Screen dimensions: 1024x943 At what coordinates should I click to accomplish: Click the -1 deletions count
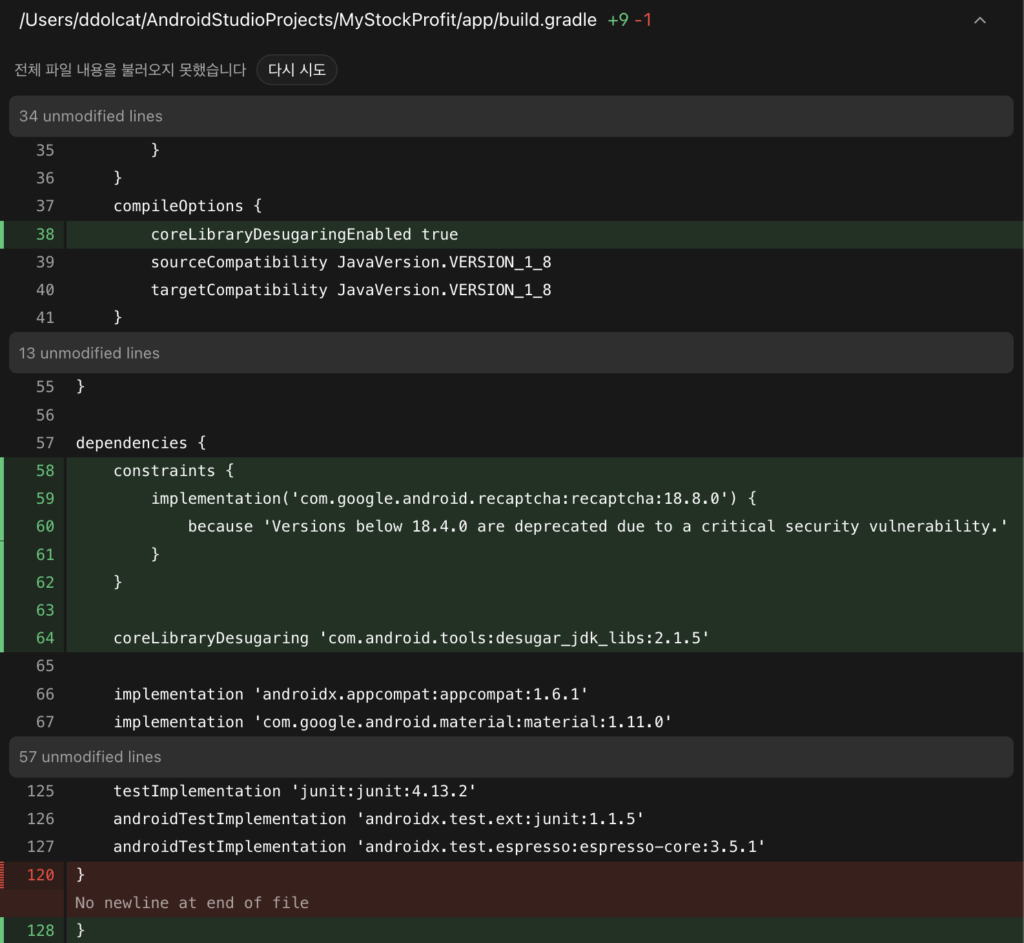click(x=643, y=20)
